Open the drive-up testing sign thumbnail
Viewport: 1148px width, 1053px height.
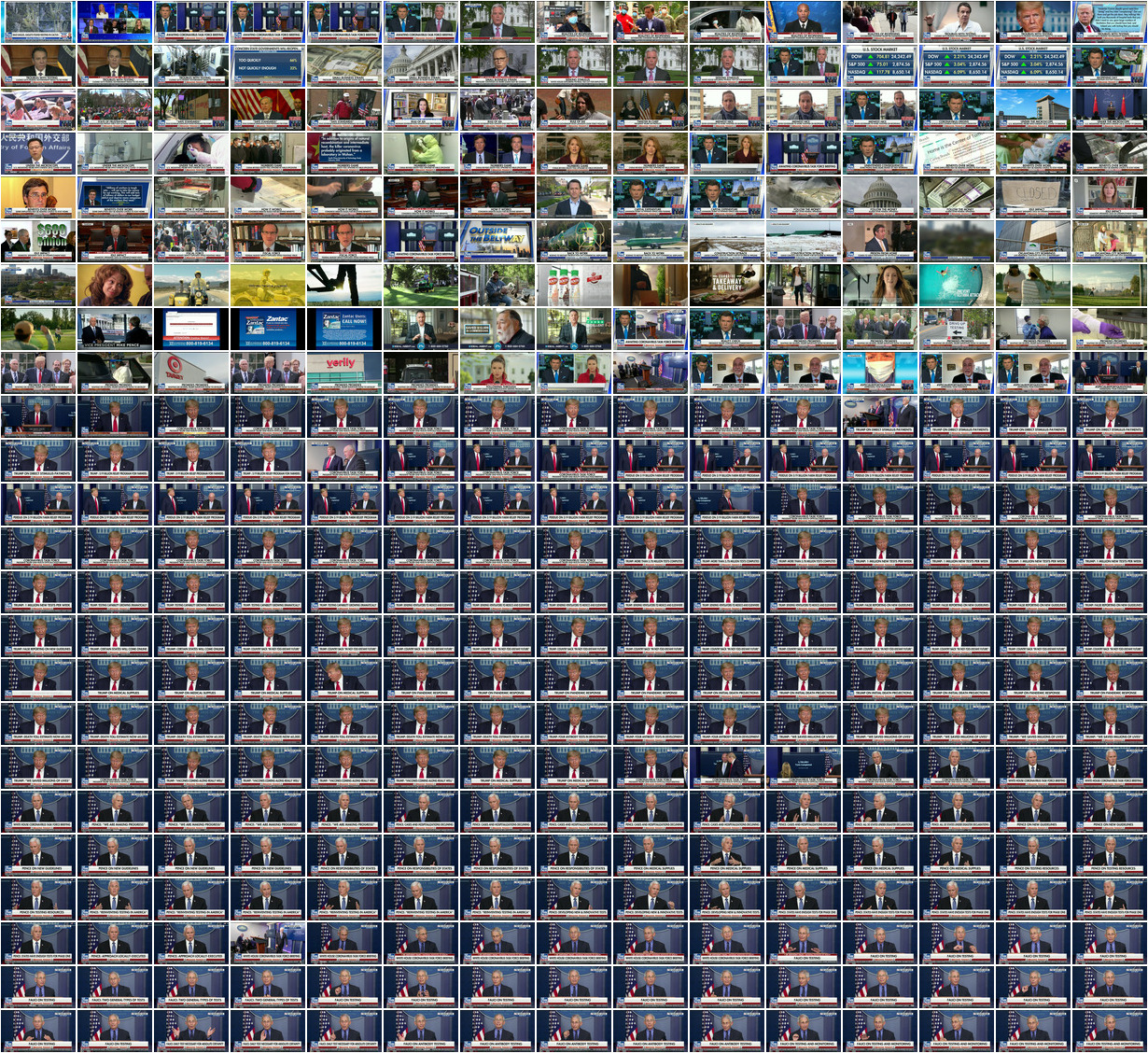tap(957, 328)
